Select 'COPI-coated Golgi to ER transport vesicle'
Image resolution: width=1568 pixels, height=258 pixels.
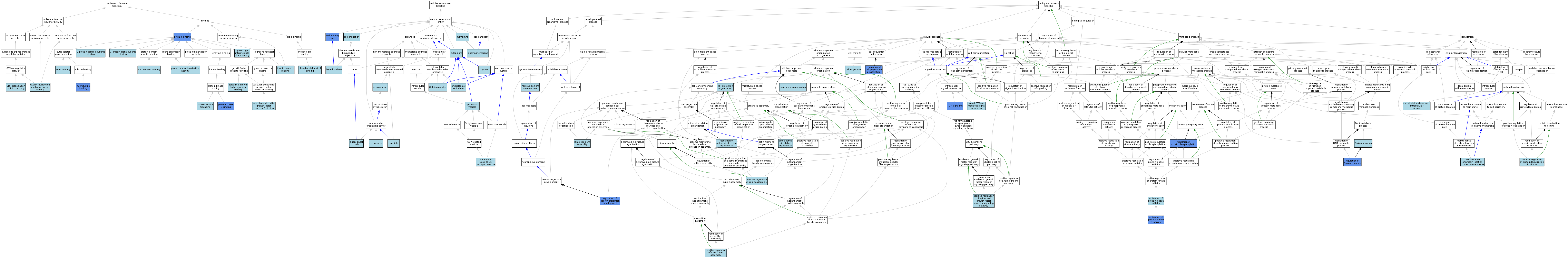pos(486,162)
